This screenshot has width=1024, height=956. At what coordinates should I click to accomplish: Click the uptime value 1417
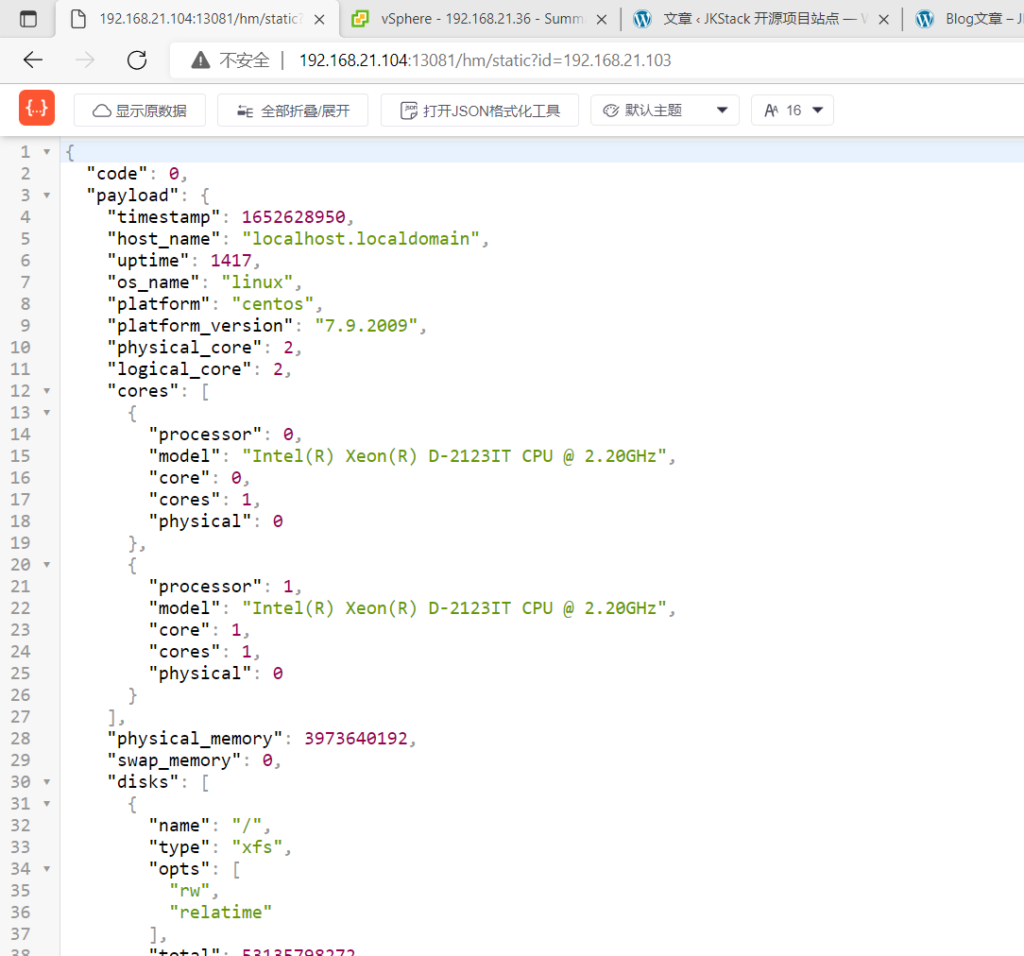[x=231, y=261]
